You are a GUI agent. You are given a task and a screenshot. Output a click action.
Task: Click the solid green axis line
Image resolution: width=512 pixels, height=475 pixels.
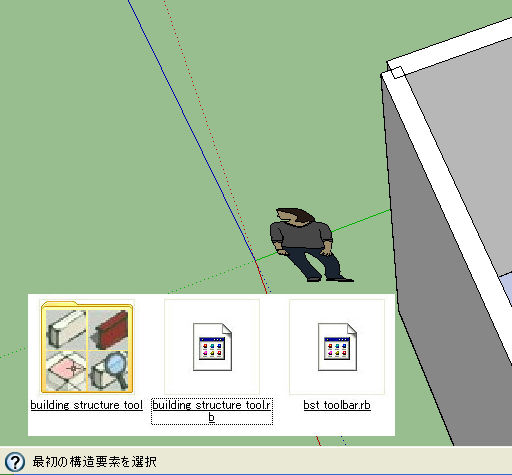[x=360, y=220]
